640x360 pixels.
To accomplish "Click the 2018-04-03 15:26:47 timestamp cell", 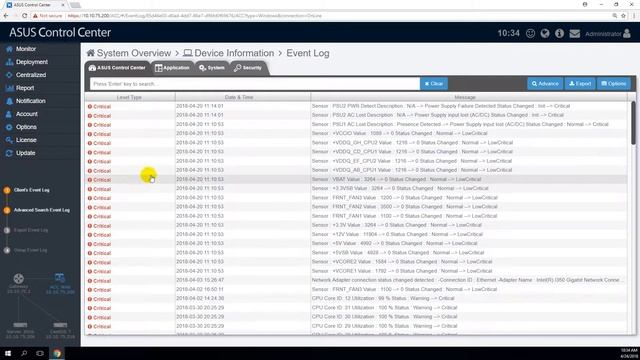I will click(x=200, y=280).
